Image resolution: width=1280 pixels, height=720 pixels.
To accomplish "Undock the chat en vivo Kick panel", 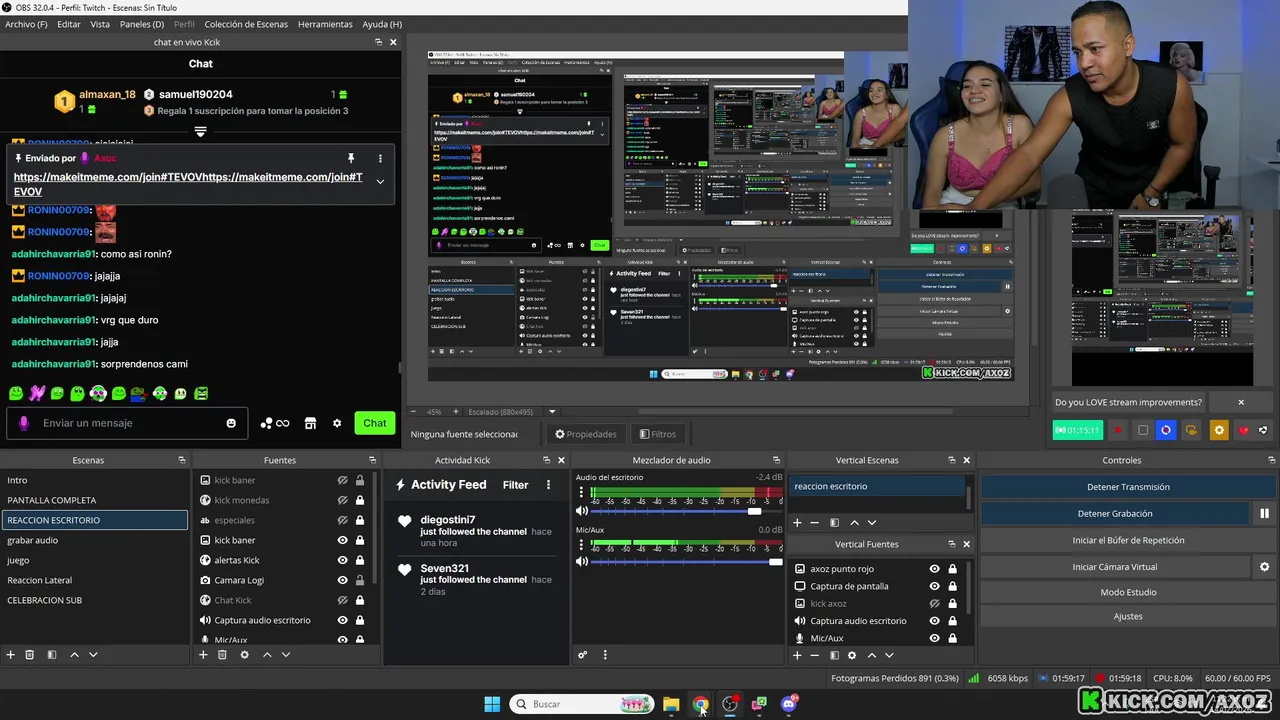I will [x=379, y=42].
